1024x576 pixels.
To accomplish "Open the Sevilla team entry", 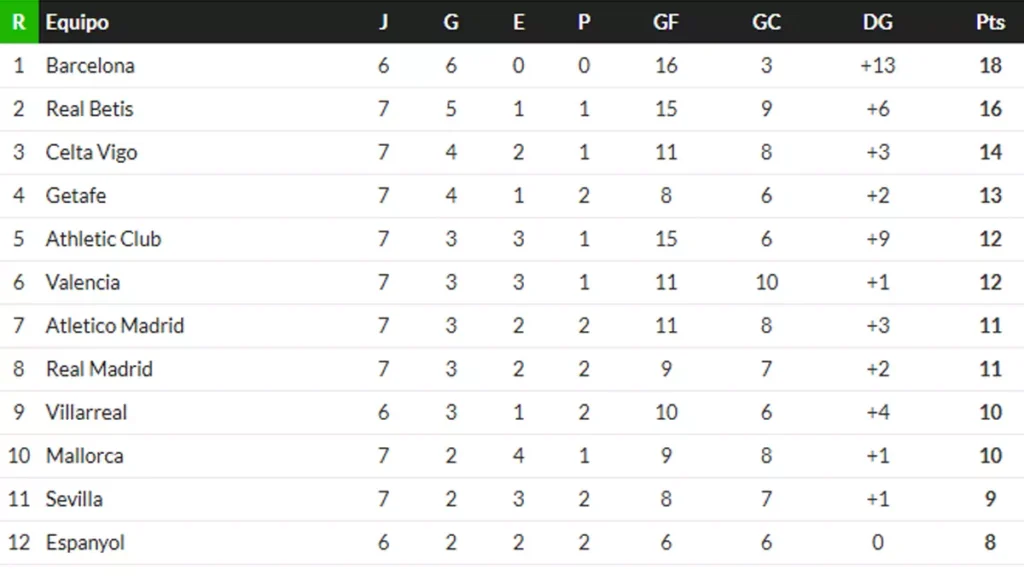I will (x=74, y=499).
